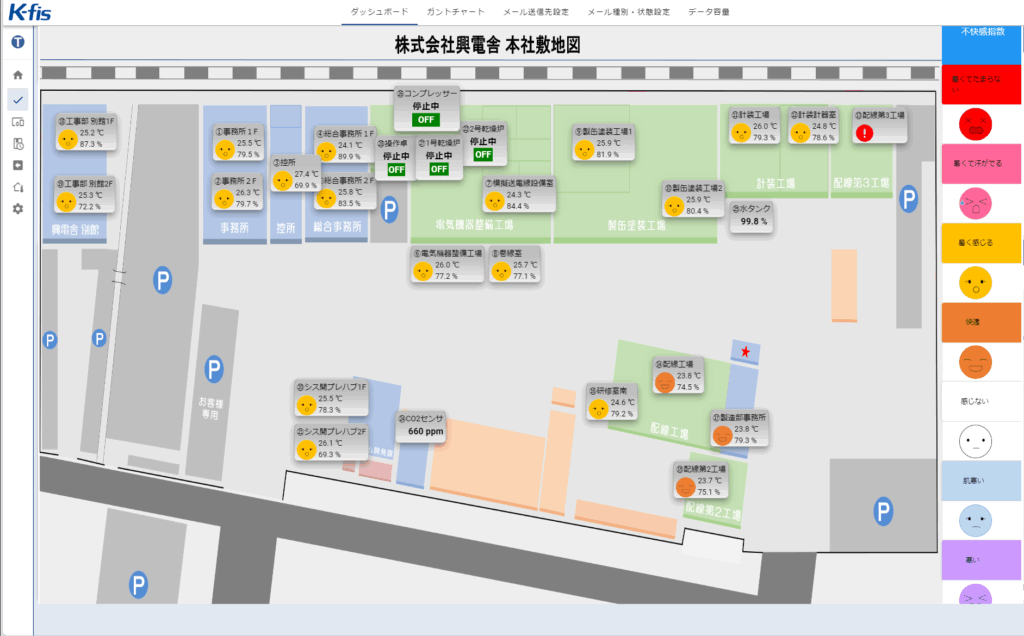The height and width of the screenshot is (636, 1024).
Task: Toggle the 操作卓 OFF indicator
Action: coord(396,170)
